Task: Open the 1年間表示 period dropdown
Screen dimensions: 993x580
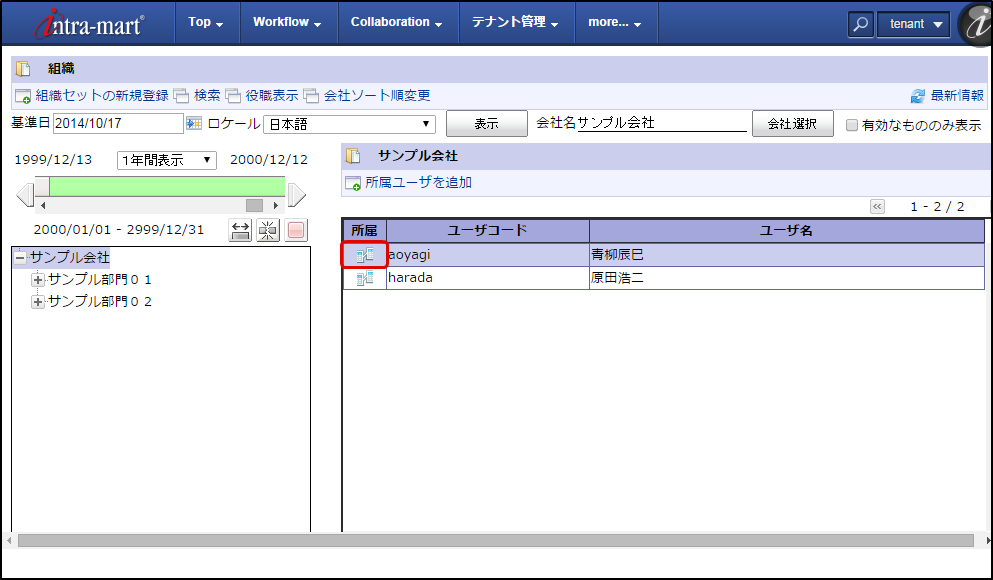Action: 167,160
